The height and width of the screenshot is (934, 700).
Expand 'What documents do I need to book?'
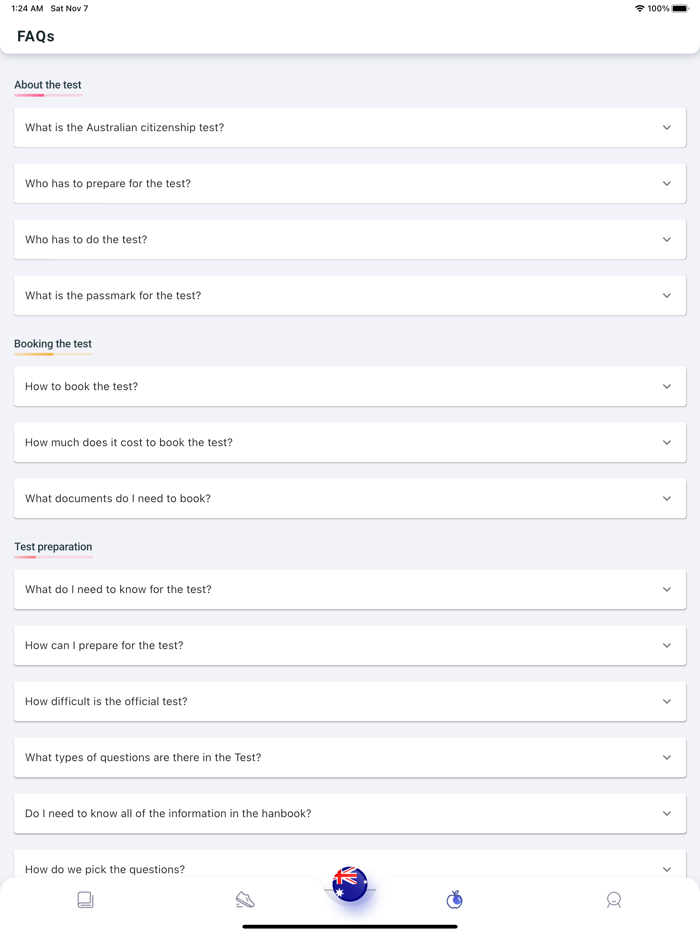pyautogui.click(x=349, y=498)
